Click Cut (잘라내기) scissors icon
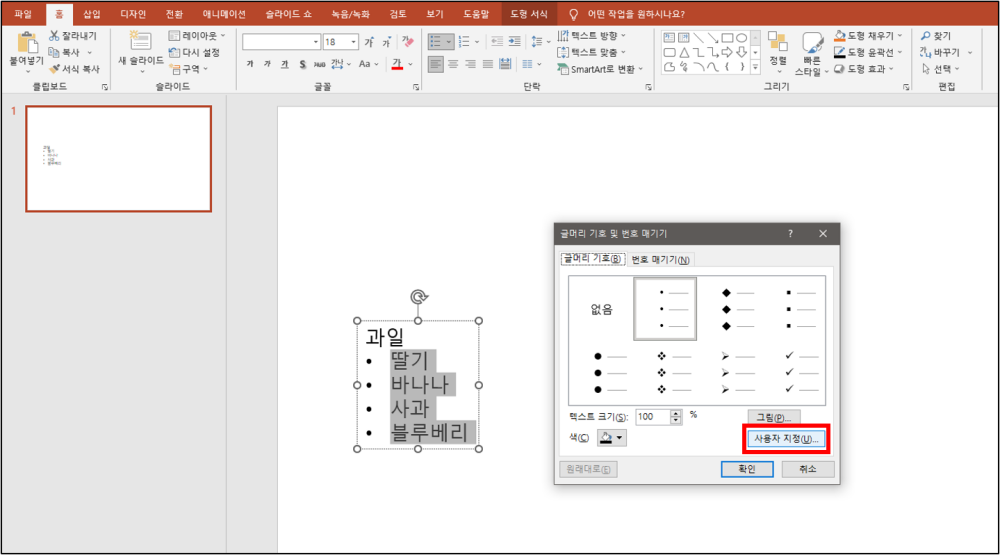Viewport: 1000px width, 555px height. point(54,36)
